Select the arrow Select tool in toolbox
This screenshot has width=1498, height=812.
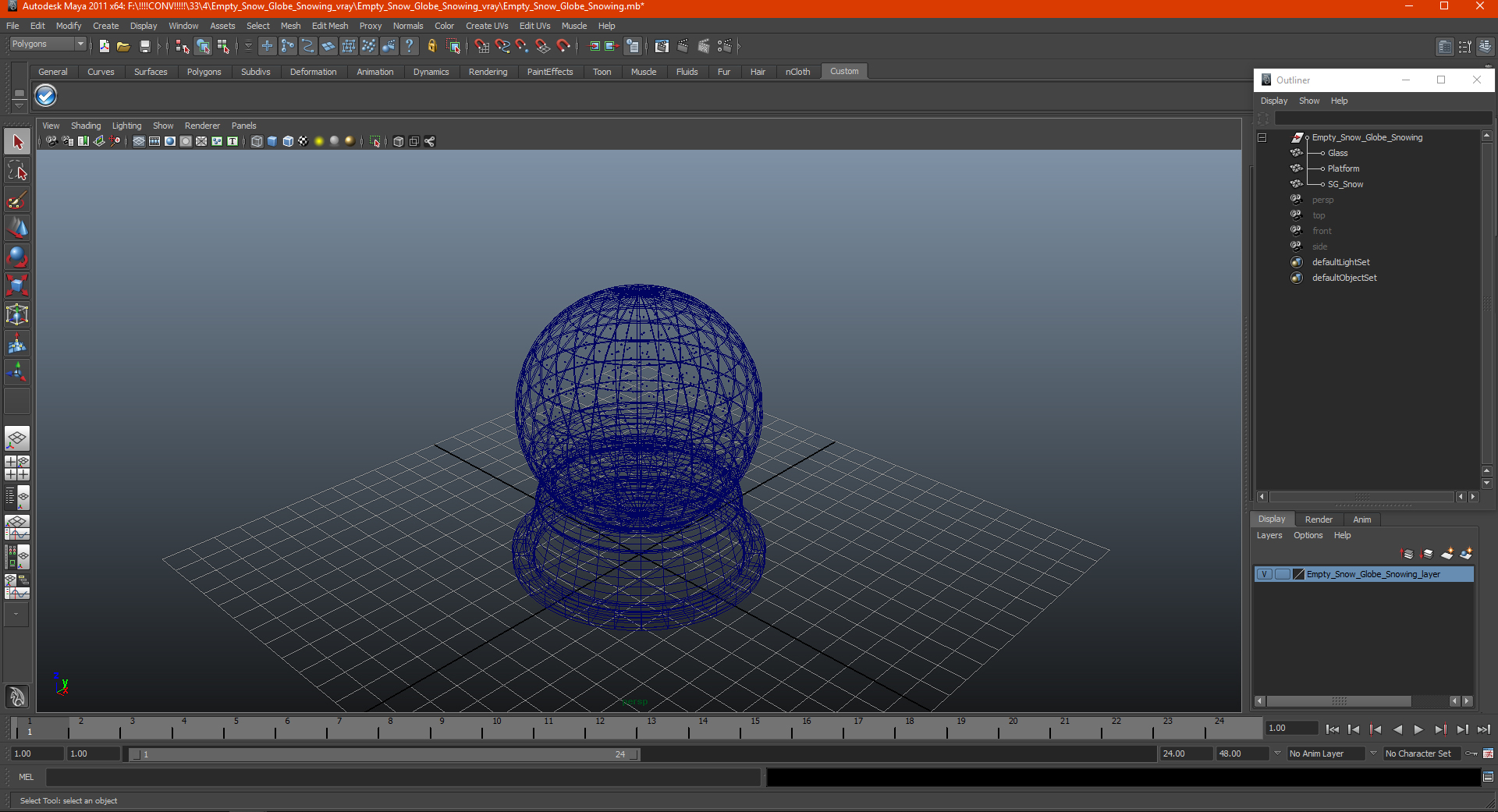click(17, 142)
